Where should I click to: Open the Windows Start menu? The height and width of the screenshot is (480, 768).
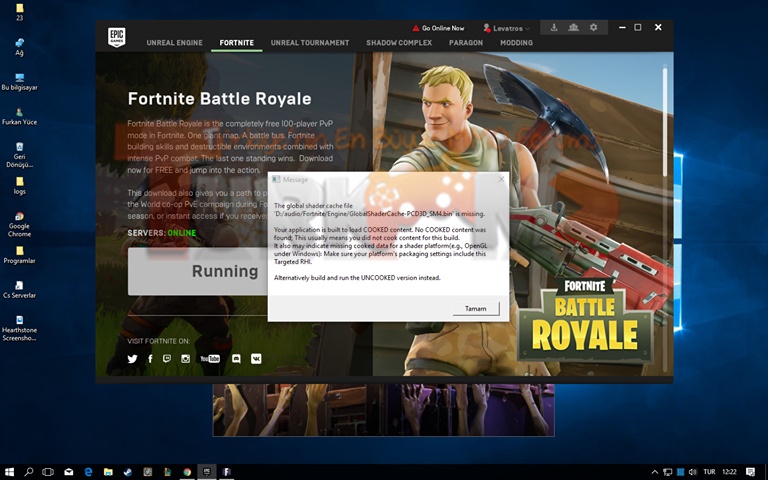tap(9, 472)
